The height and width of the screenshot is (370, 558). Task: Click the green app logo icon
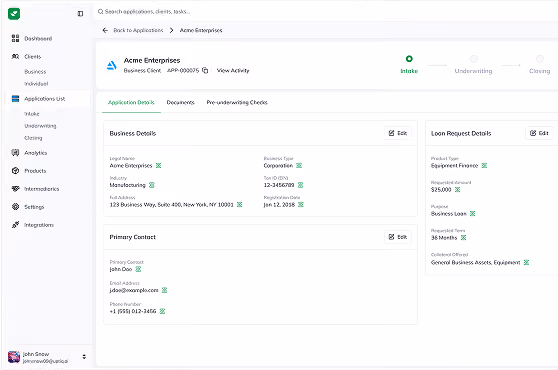click(x=14, y=14)
